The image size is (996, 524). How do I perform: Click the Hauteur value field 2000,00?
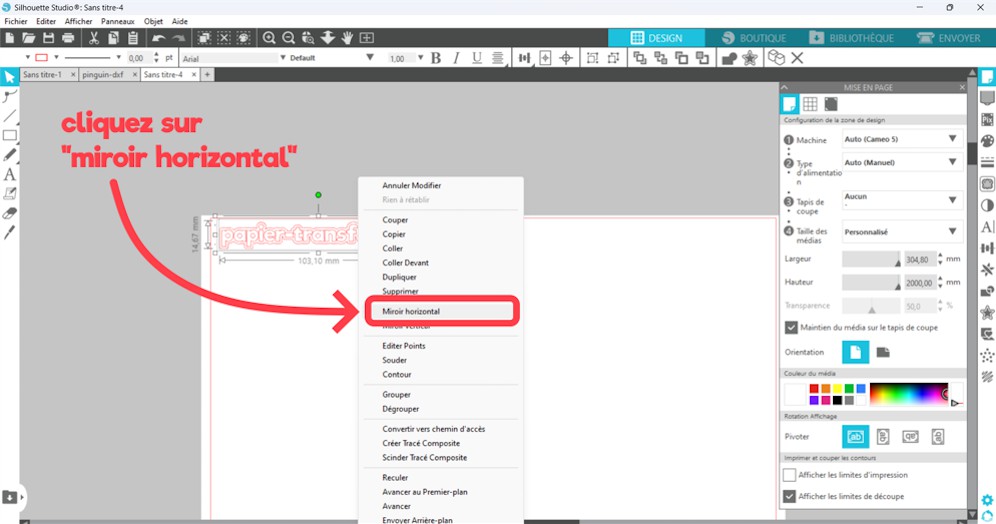pos(920,283)
